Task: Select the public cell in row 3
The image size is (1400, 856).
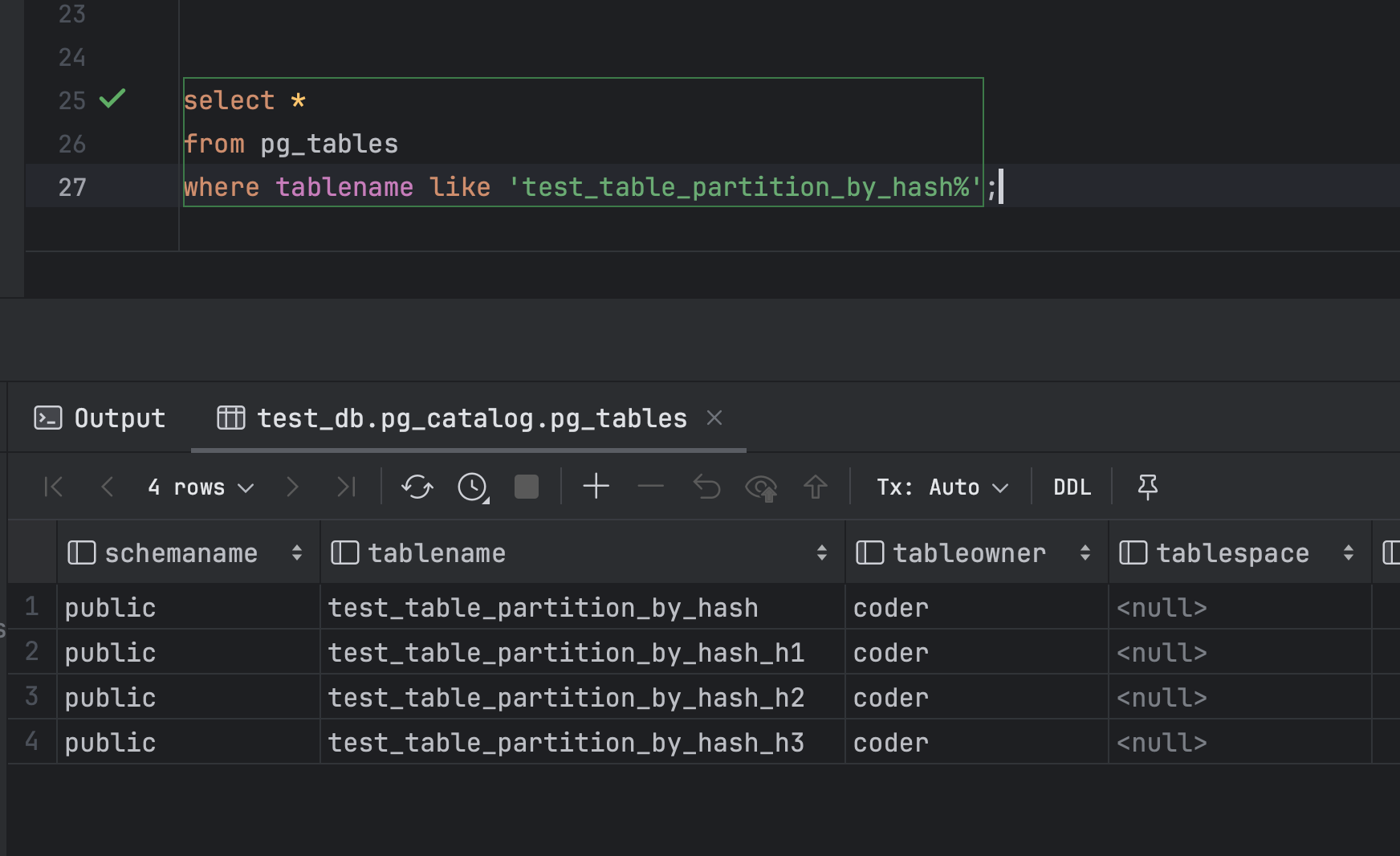Action: pyautogui.click(x=189, y=697)
